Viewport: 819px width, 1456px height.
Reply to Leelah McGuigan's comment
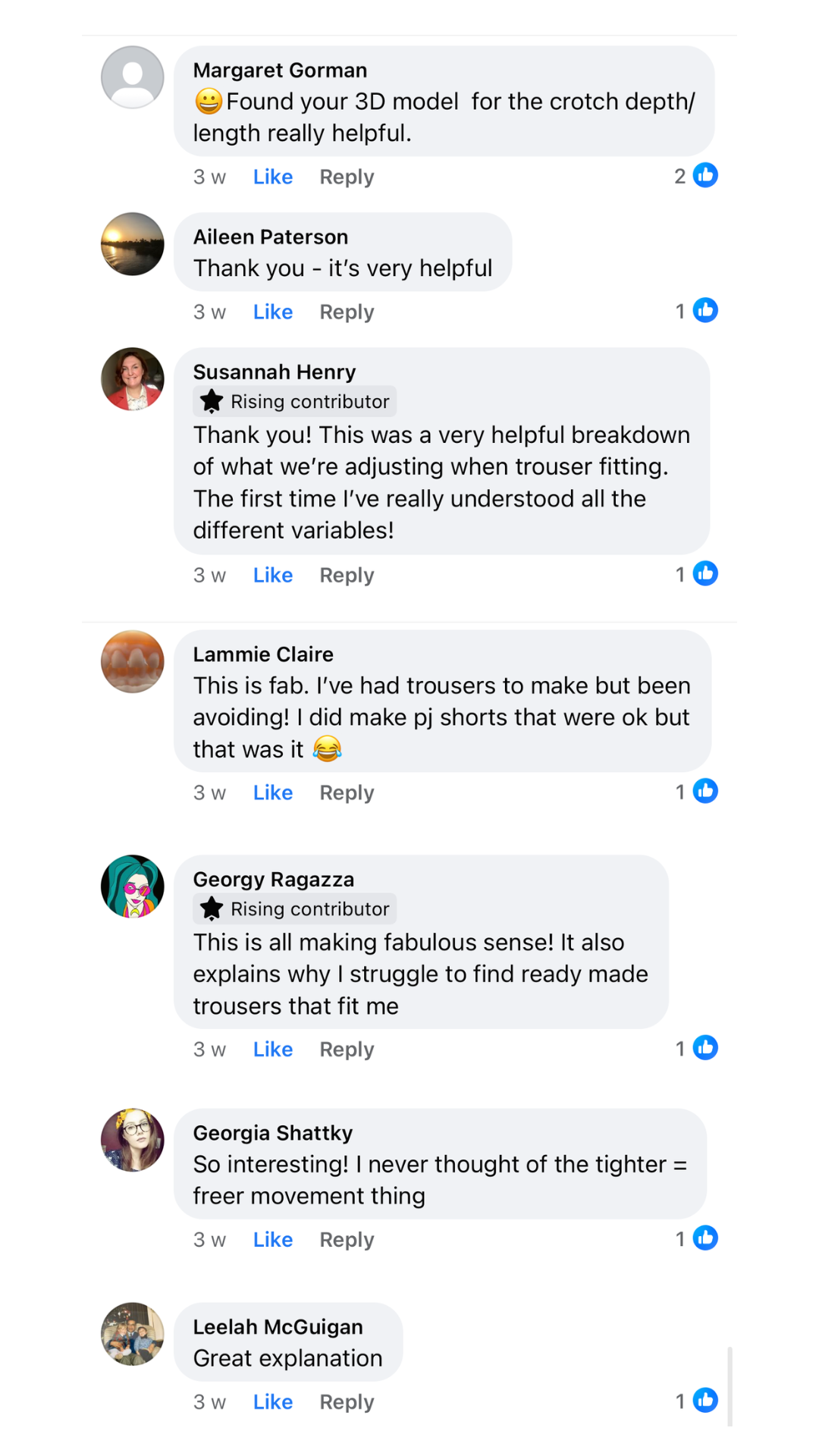tap(347, 1401)
